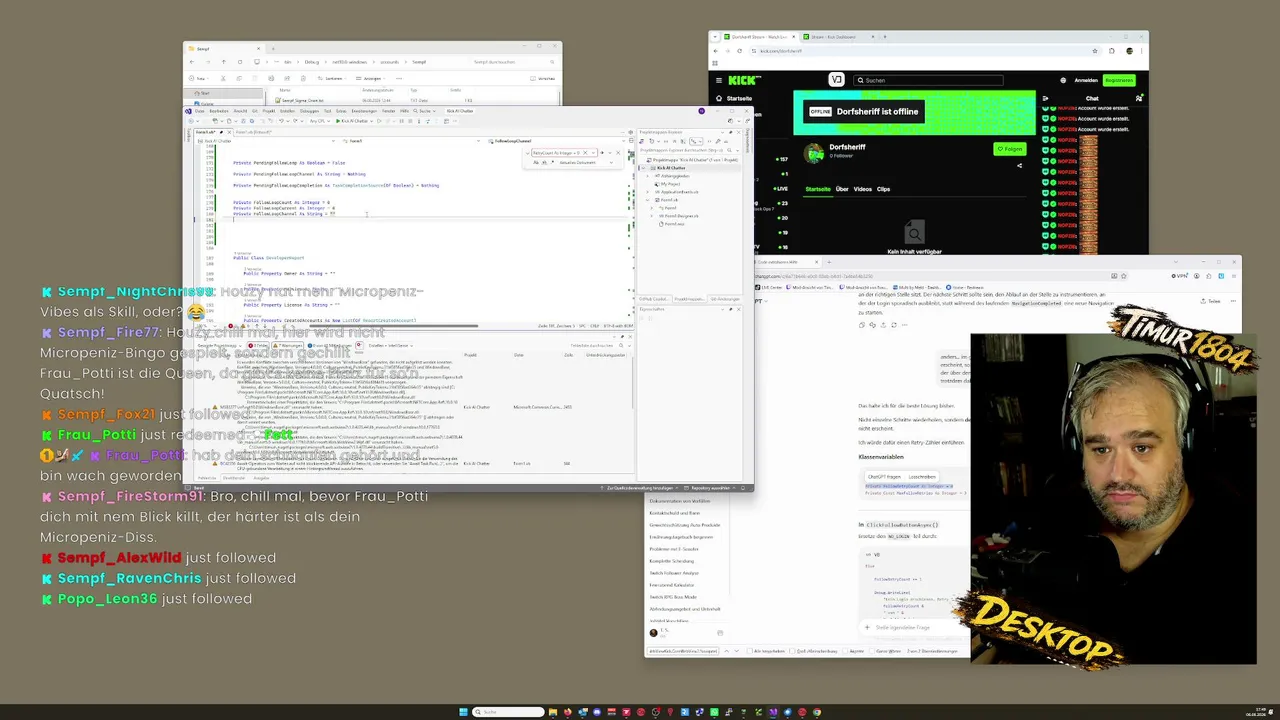Click the Windows Start button on taskbar

point(463,712)
